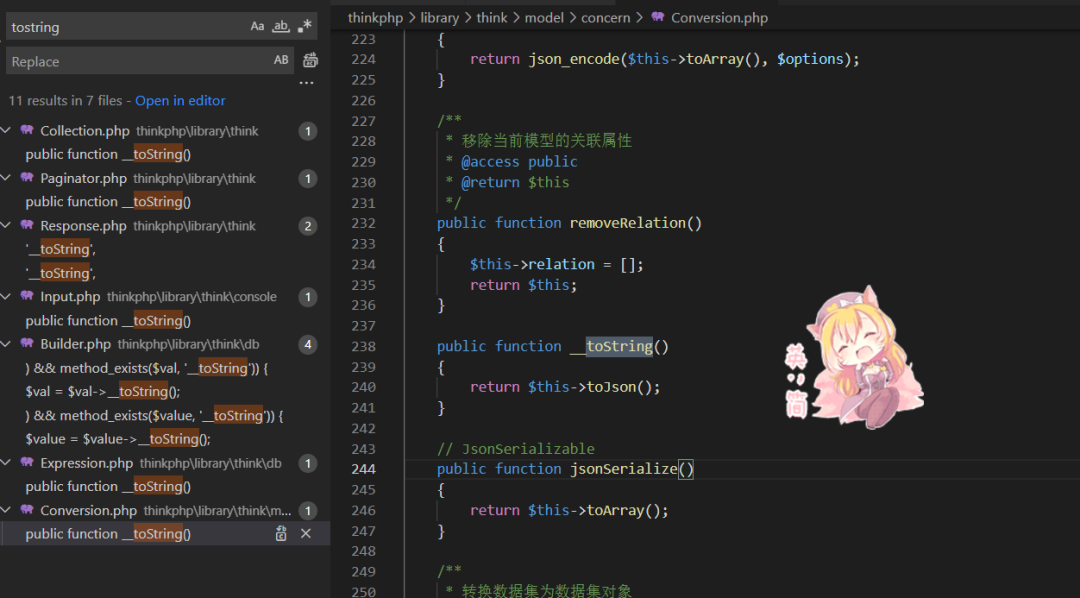Click json_encode call on line 224
The height and width of the screenshot is (598, 1080).
point(573,59)
